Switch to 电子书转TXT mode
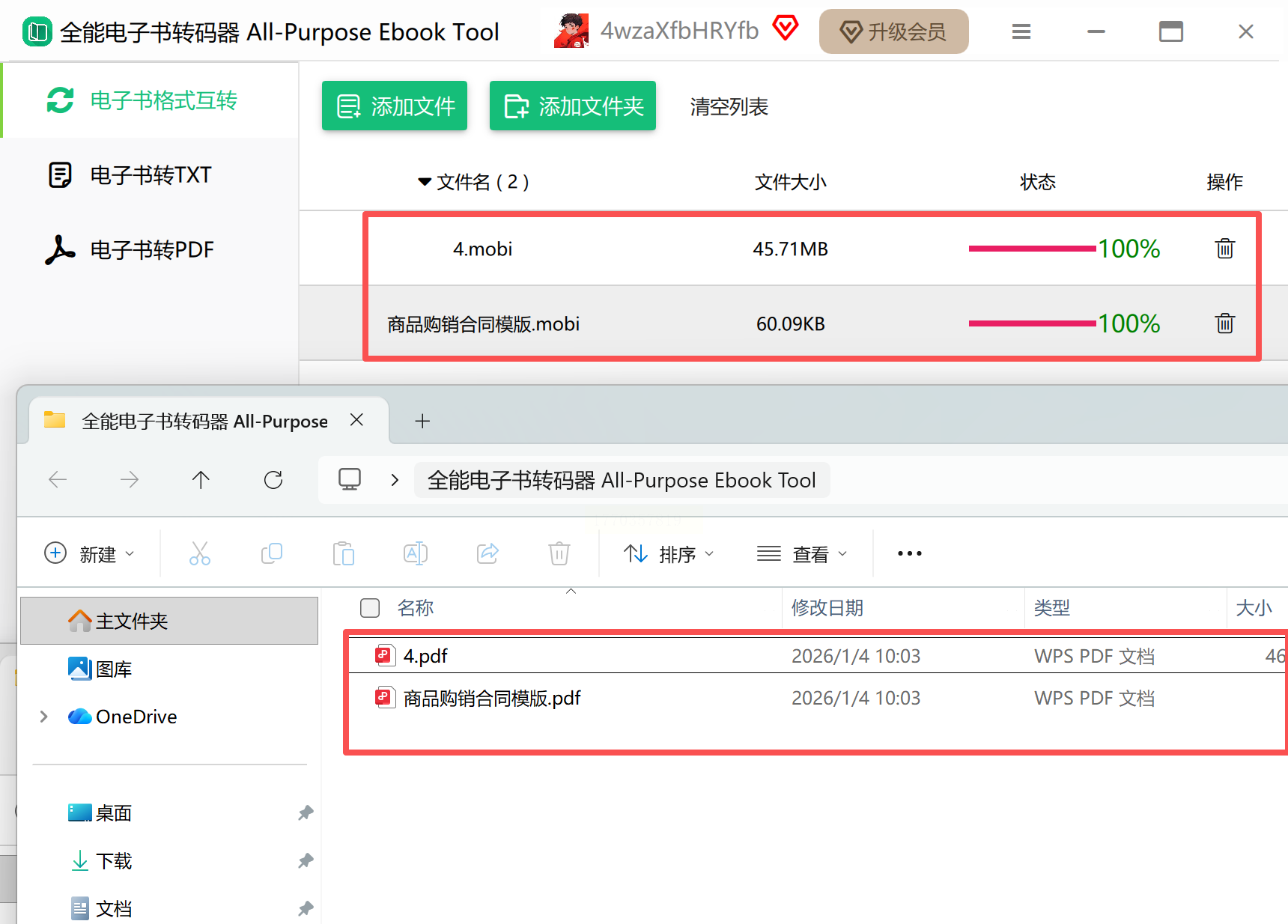This screenshot has width=1288, height=924. tap(150, 175)
